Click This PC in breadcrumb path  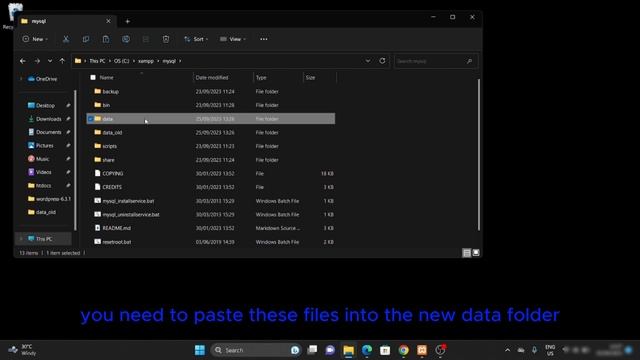(98, 61)
